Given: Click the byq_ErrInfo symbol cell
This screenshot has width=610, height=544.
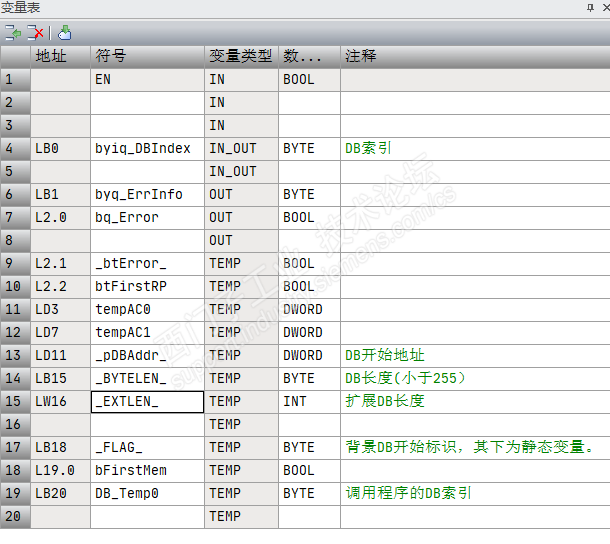Looking at the screenshot, I should point(147,195).
